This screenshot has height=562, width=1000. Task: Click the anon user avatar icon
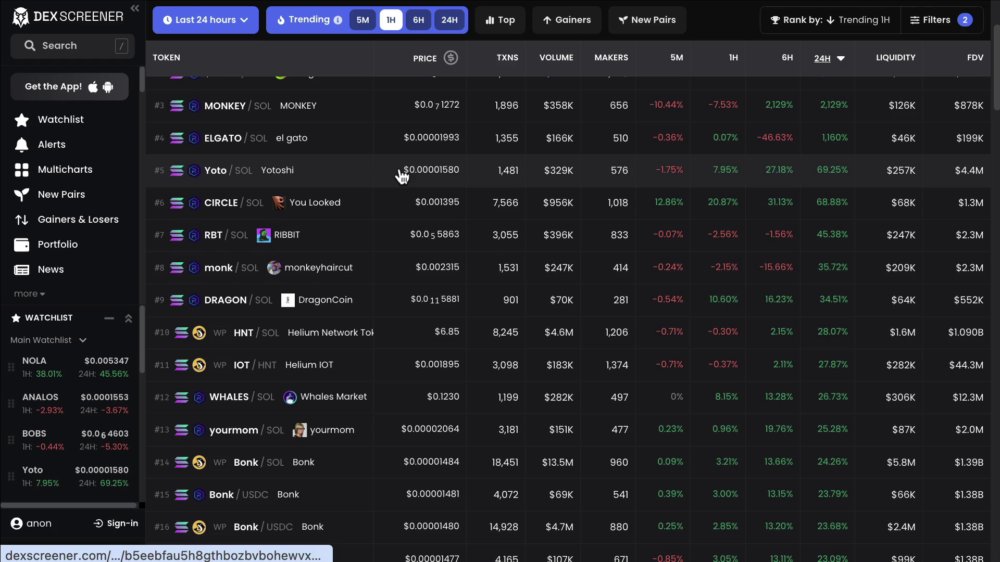pos(17,523)
